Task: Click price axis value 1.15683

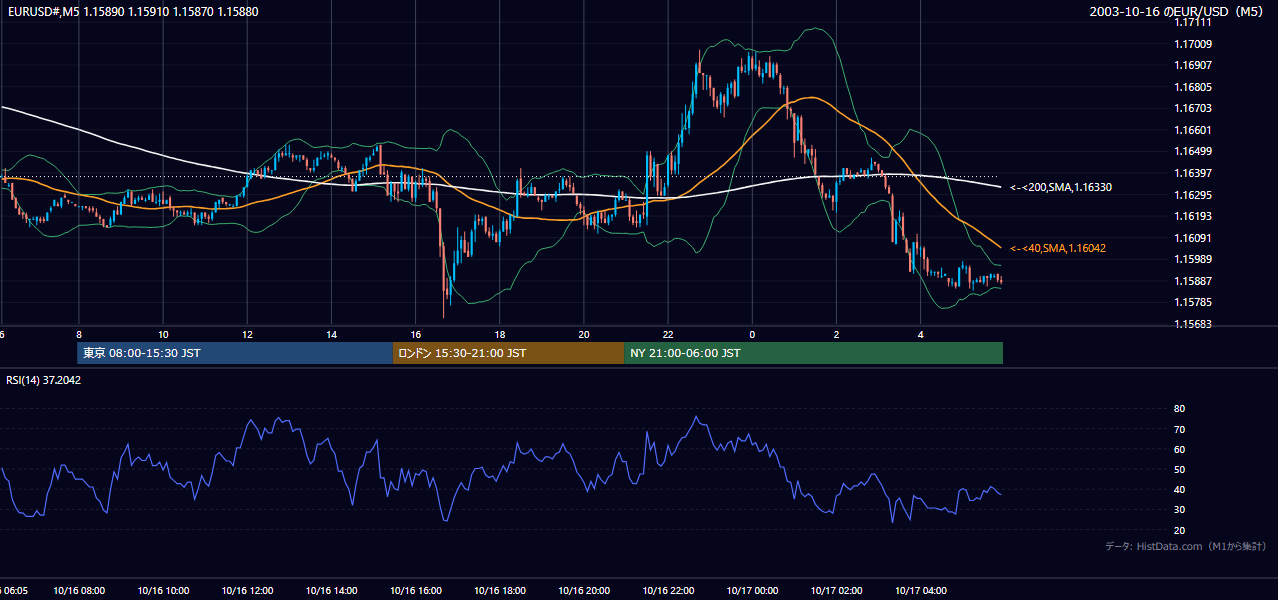Action: 1193,324
